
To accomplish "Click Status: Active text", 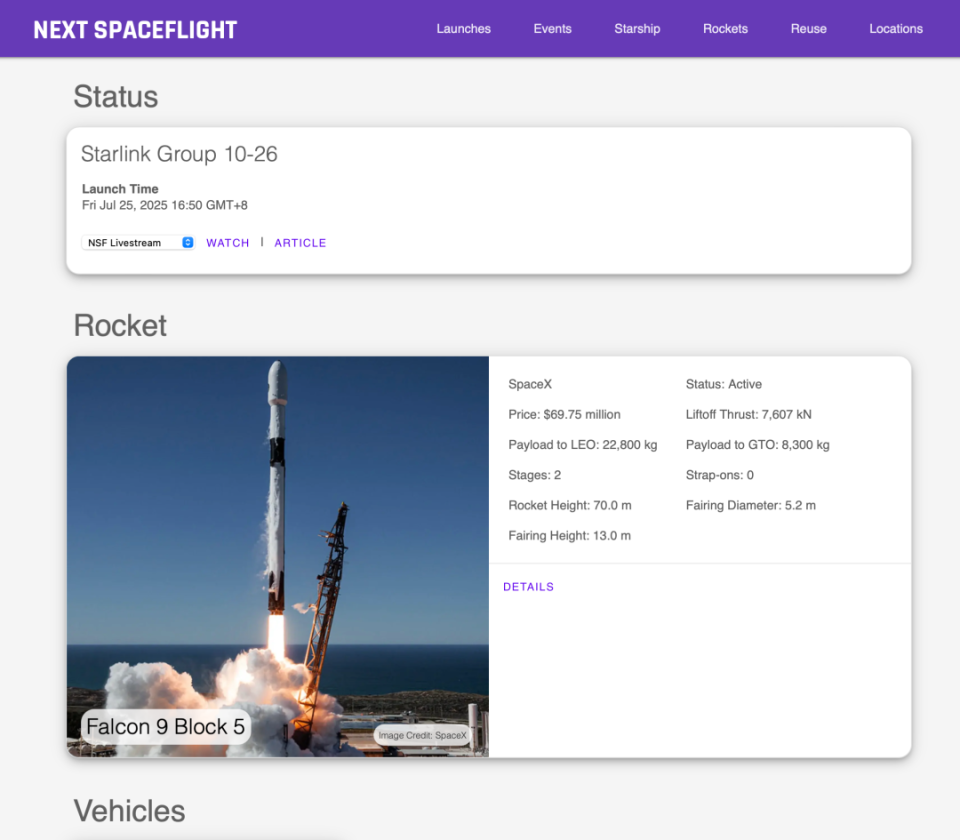I will click(x=724, y=384).
